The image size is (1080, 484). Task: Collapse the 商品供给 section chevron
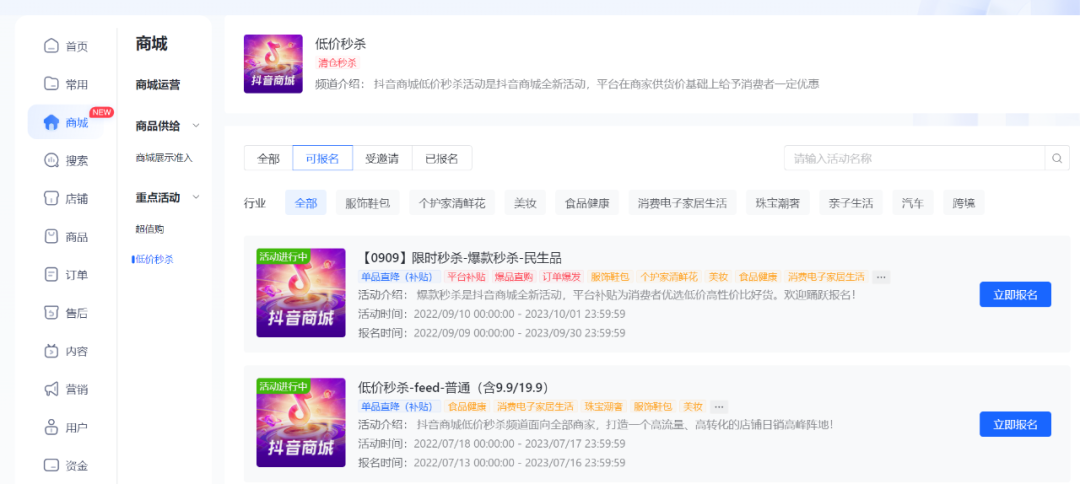[x=196, y=125]
